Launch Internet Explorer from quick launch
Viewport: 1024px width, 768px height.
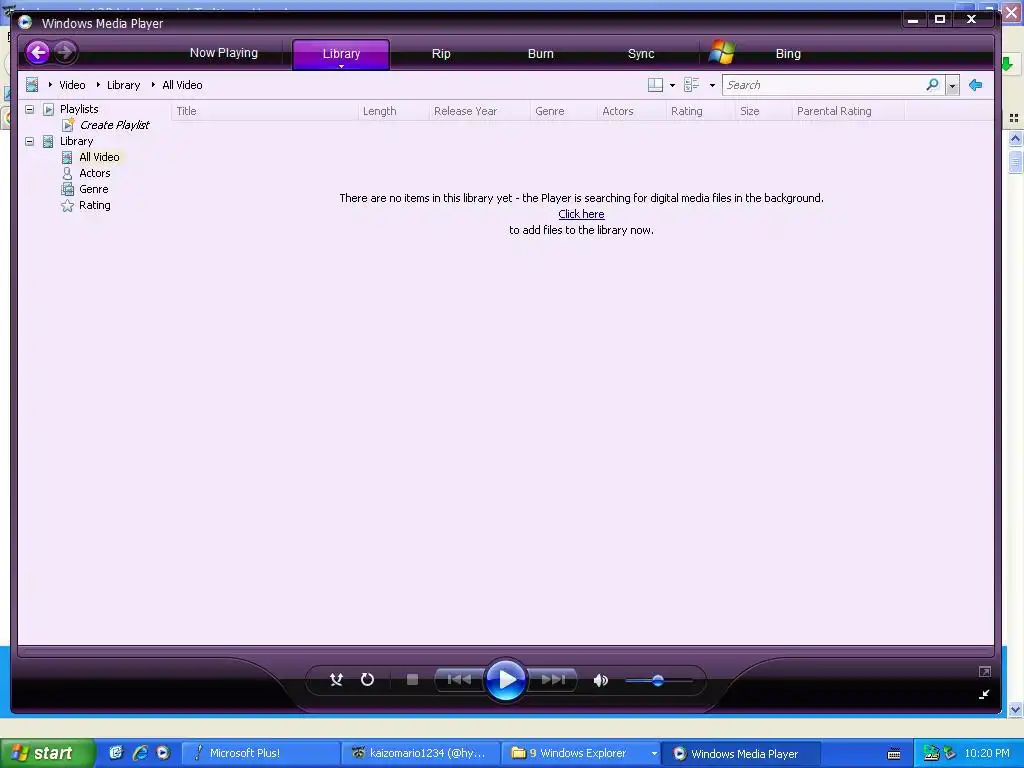[x=140, y=753]
